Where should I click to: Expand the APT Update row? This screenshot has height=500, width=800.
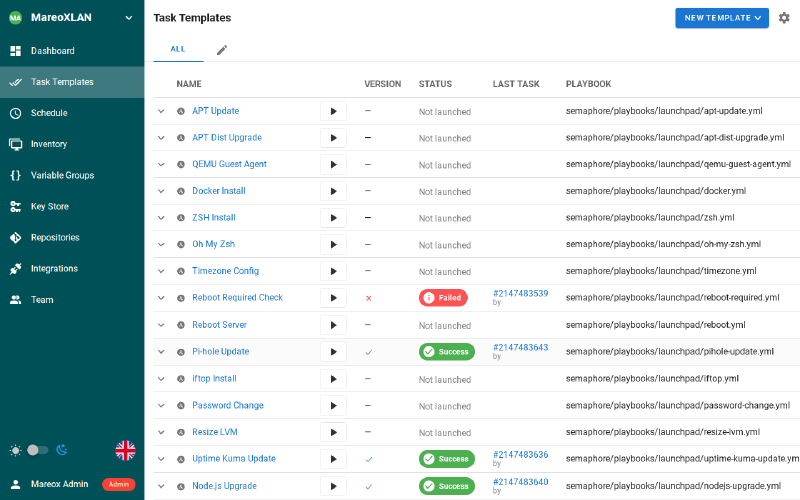[161, 111]
